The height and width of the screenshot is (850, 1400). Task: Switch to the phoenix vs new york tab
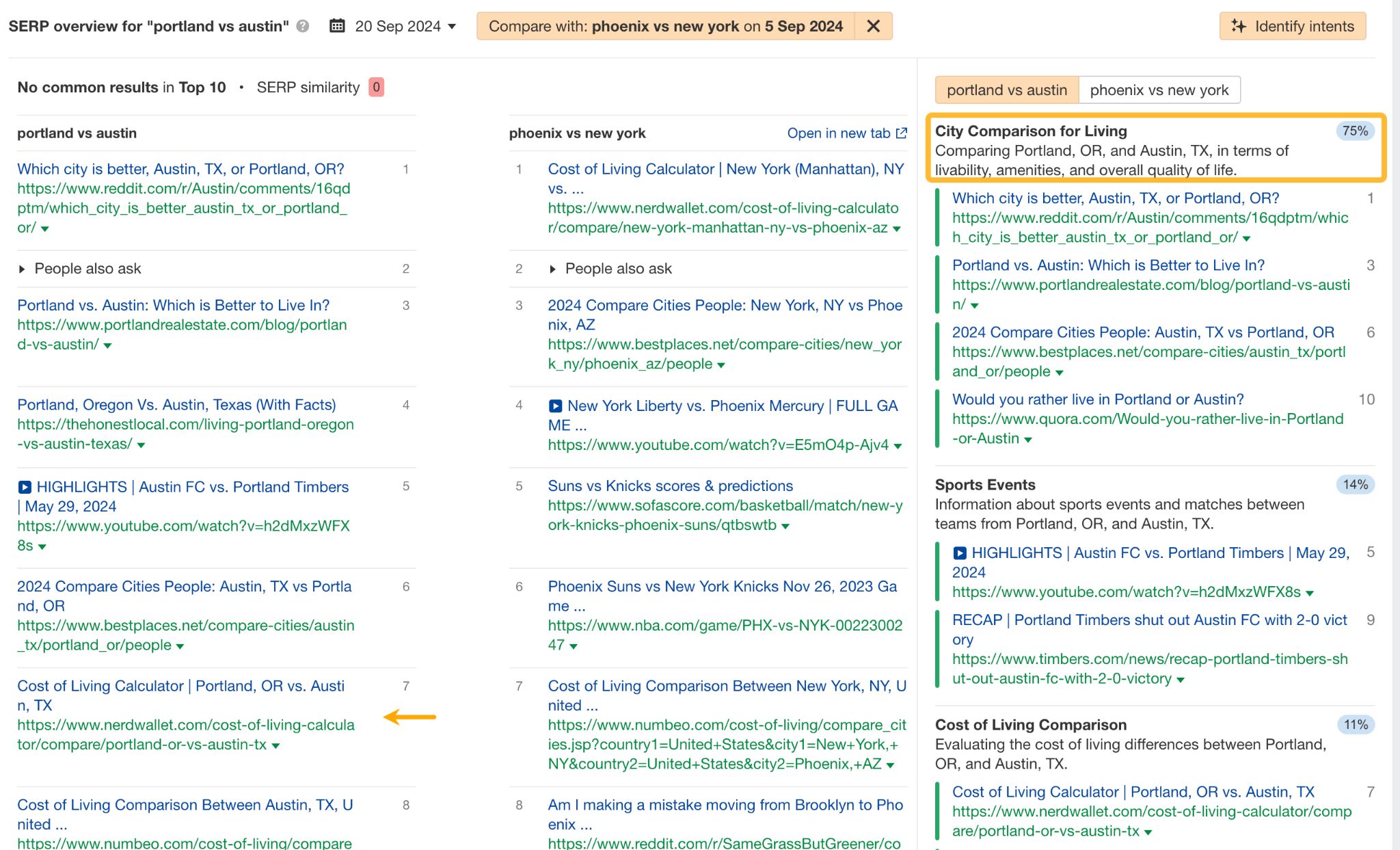click(x=1160, y=90)
